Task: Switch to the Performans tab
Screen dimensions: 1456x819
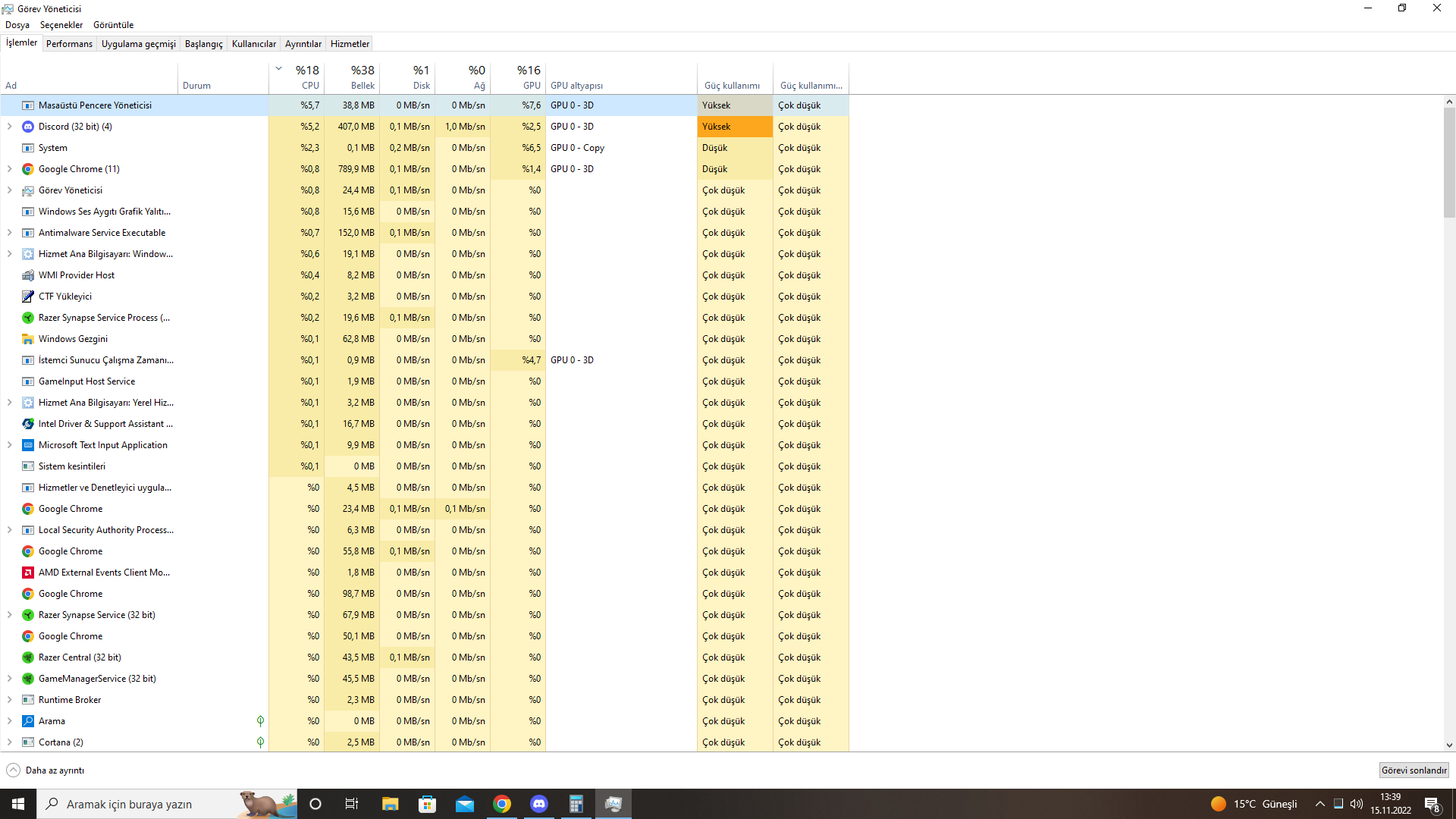Action: 69,44
